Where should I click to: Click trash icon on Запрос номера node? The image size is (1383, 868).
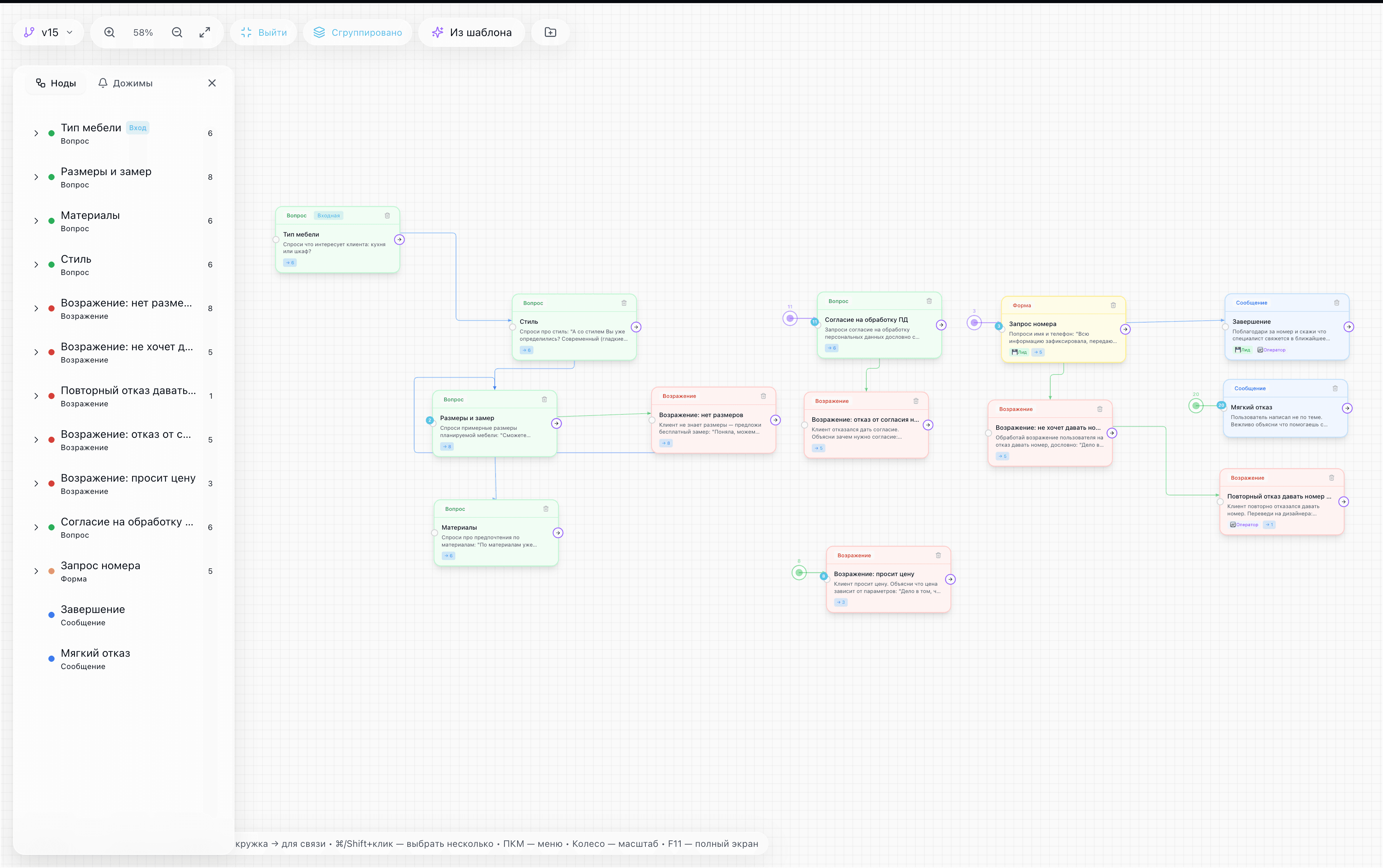pos(1113,305)
